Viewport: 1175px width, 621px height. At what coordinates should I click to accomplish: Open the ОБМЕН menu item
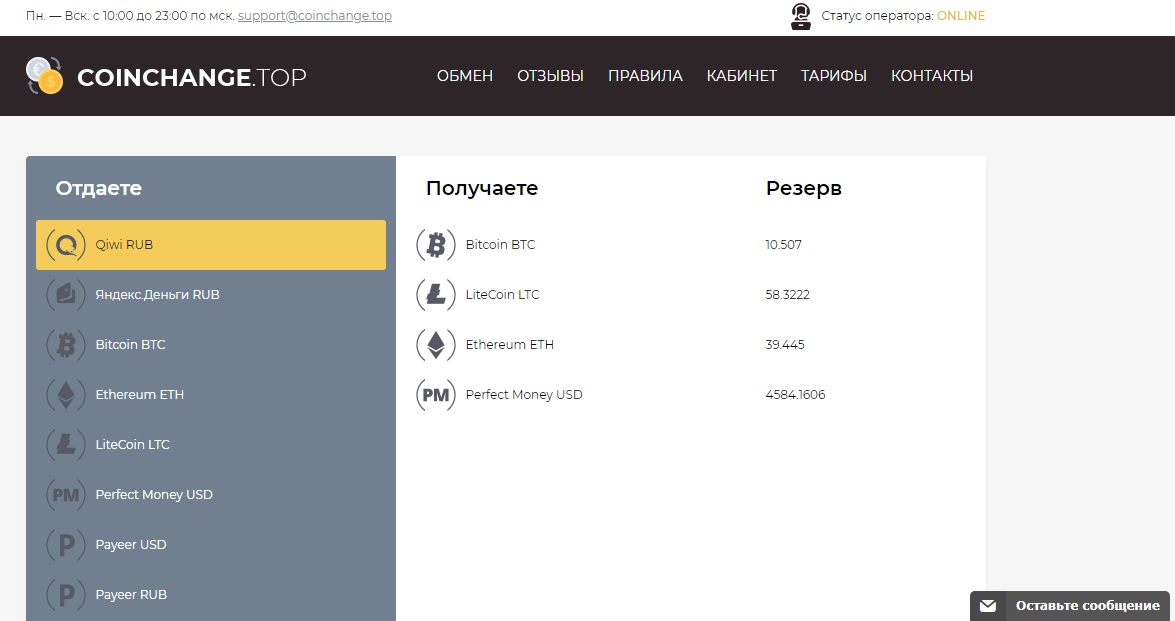pos(465,76)
